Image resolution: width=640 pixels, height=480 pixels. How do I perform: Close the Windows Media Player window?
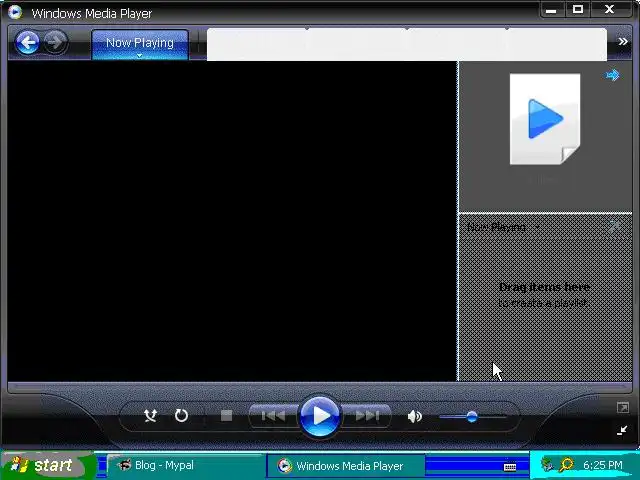[609, 9]
